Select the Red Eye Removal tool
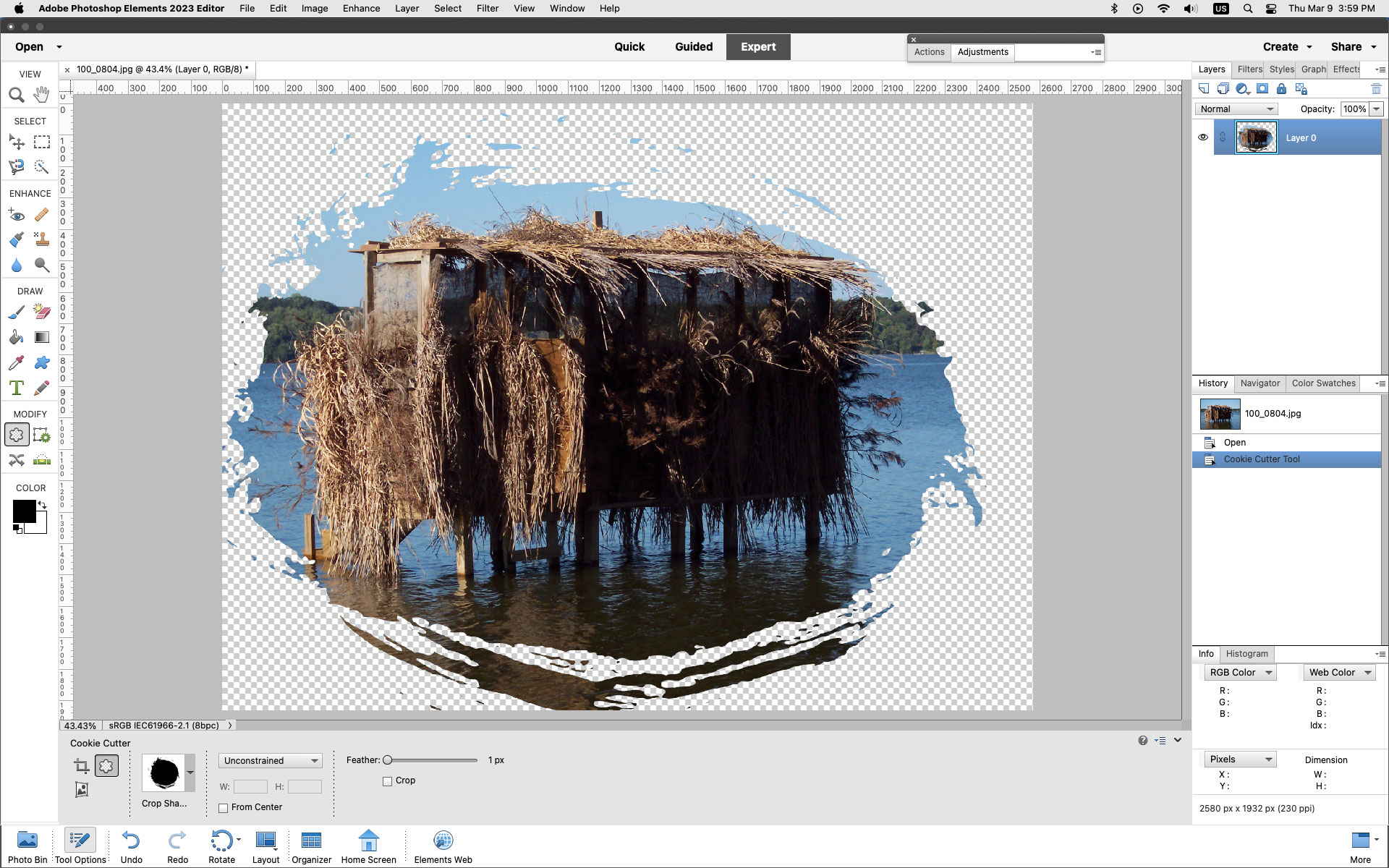Screen dimensions: 1389x868 (16, 215)
